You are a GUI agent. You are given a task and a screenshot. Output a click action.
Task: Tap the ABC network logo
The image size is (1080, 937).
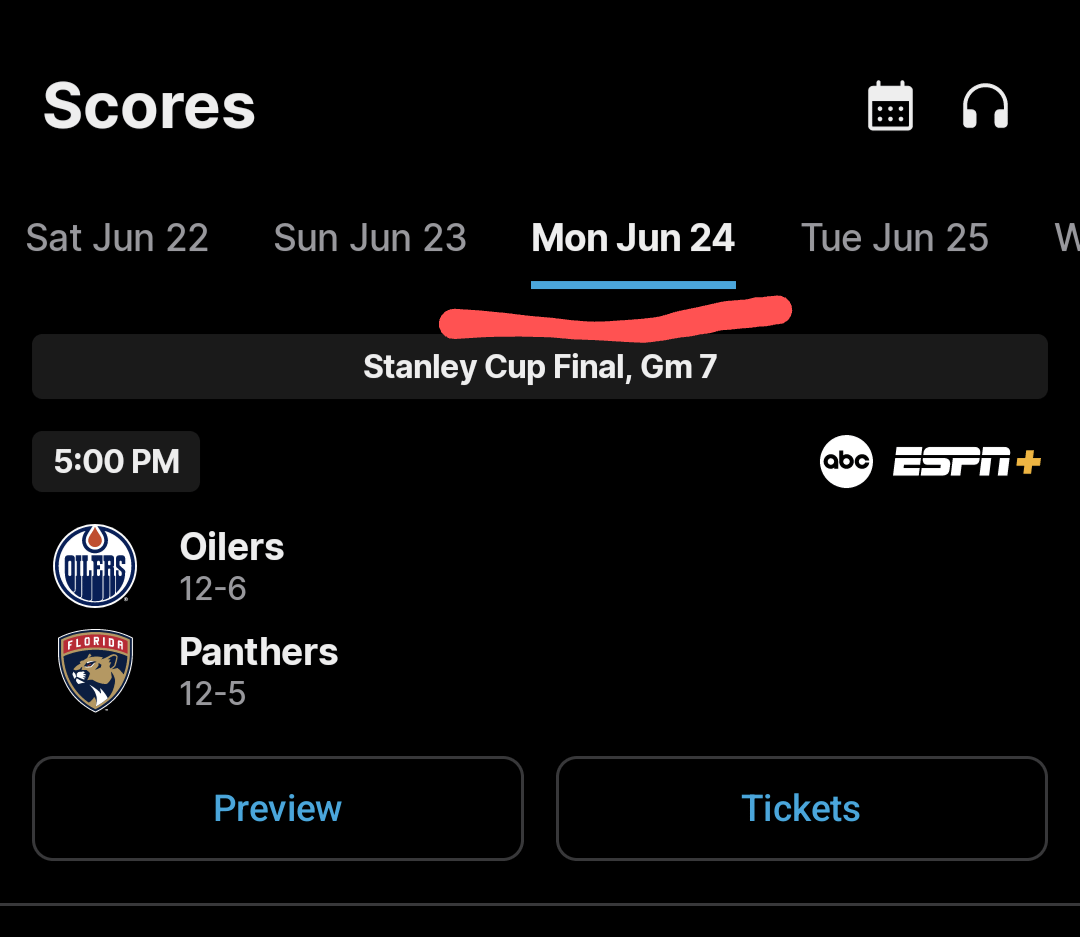[x=846, y=462]
